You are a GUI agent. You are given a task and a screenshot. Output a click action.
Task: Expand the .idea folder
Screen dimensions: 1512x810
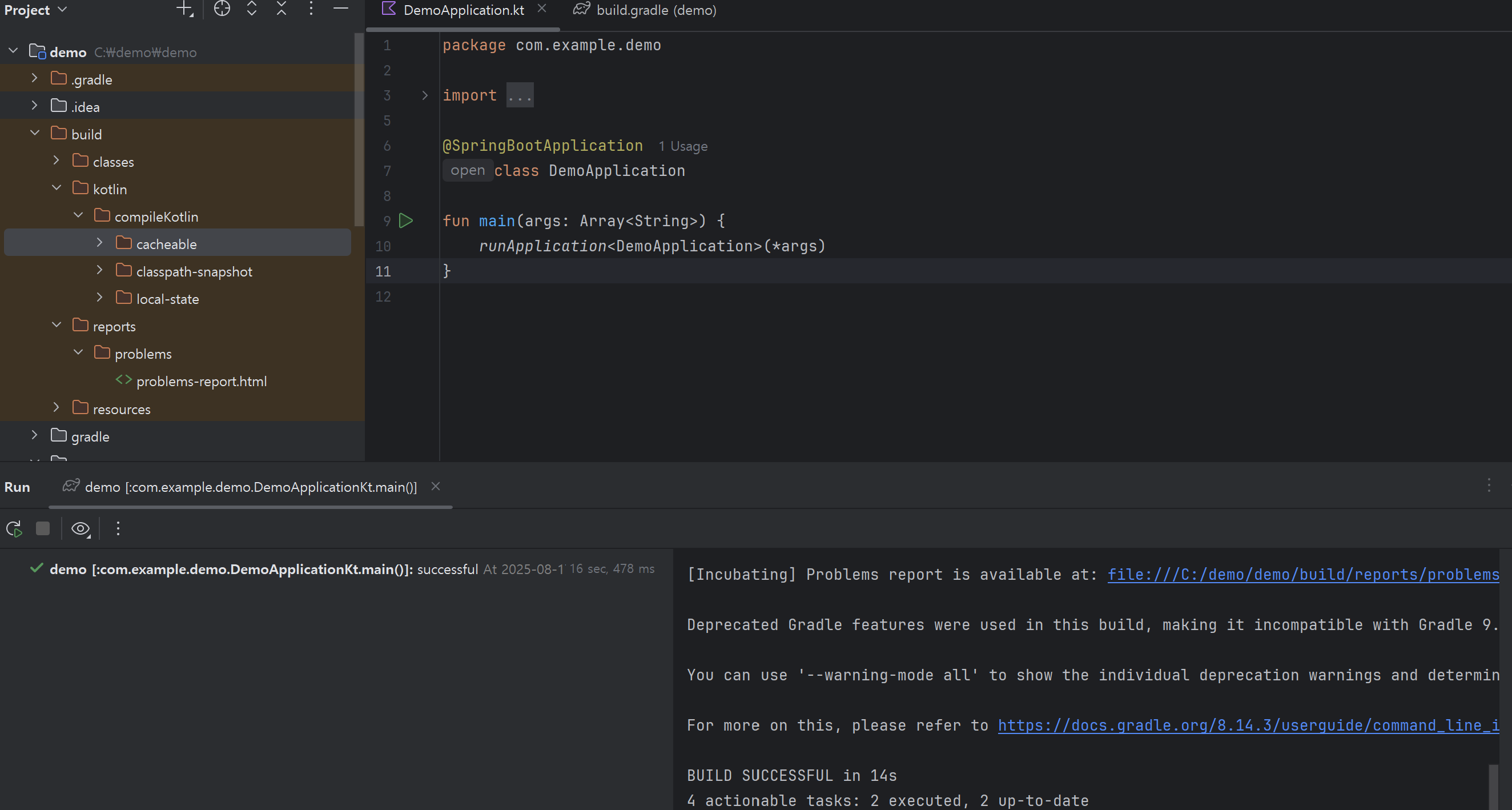pyautogui.click(x=35, y=106)
